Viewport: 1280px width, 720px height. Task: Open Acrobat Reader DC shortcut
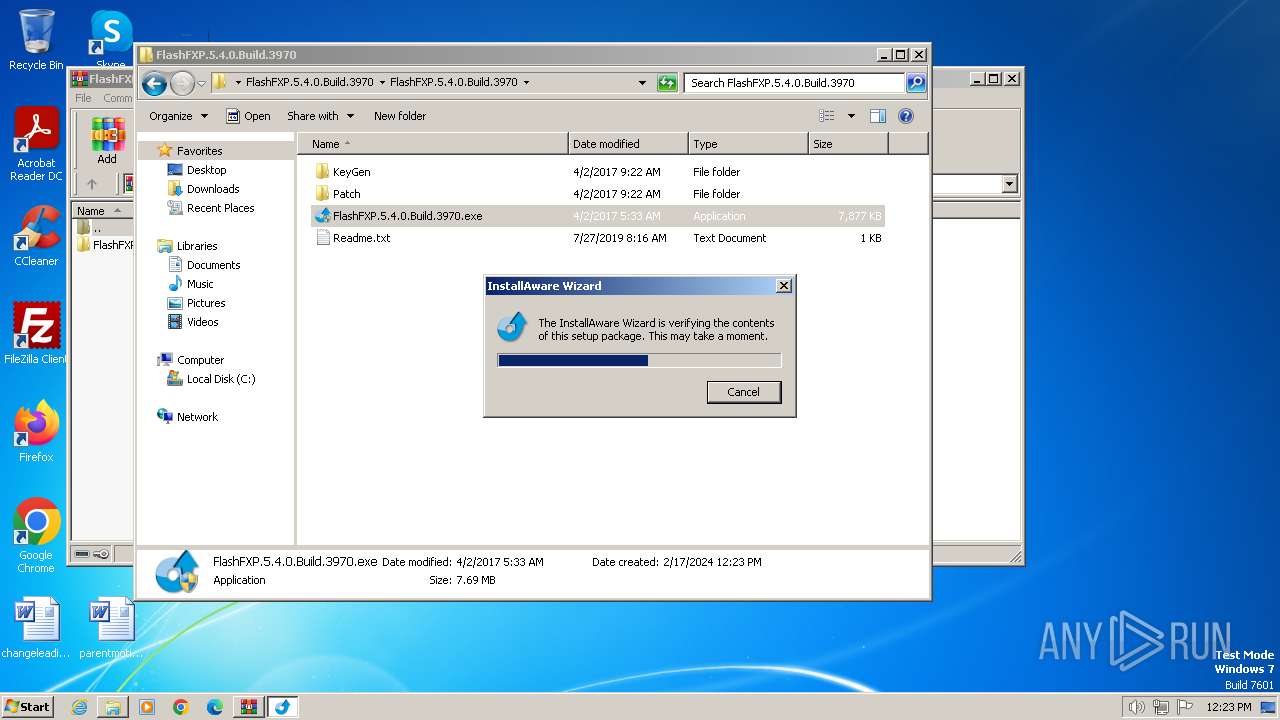tap(36, 145)
